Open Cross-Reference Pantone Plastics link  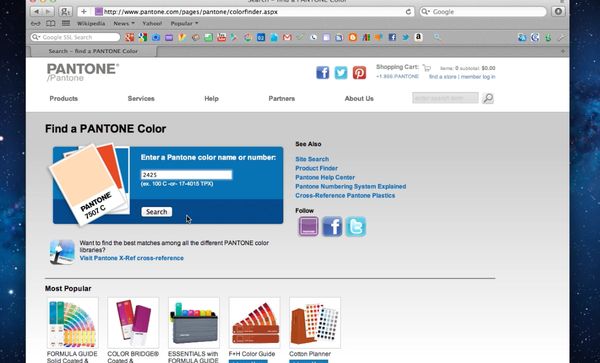(345, 195)
